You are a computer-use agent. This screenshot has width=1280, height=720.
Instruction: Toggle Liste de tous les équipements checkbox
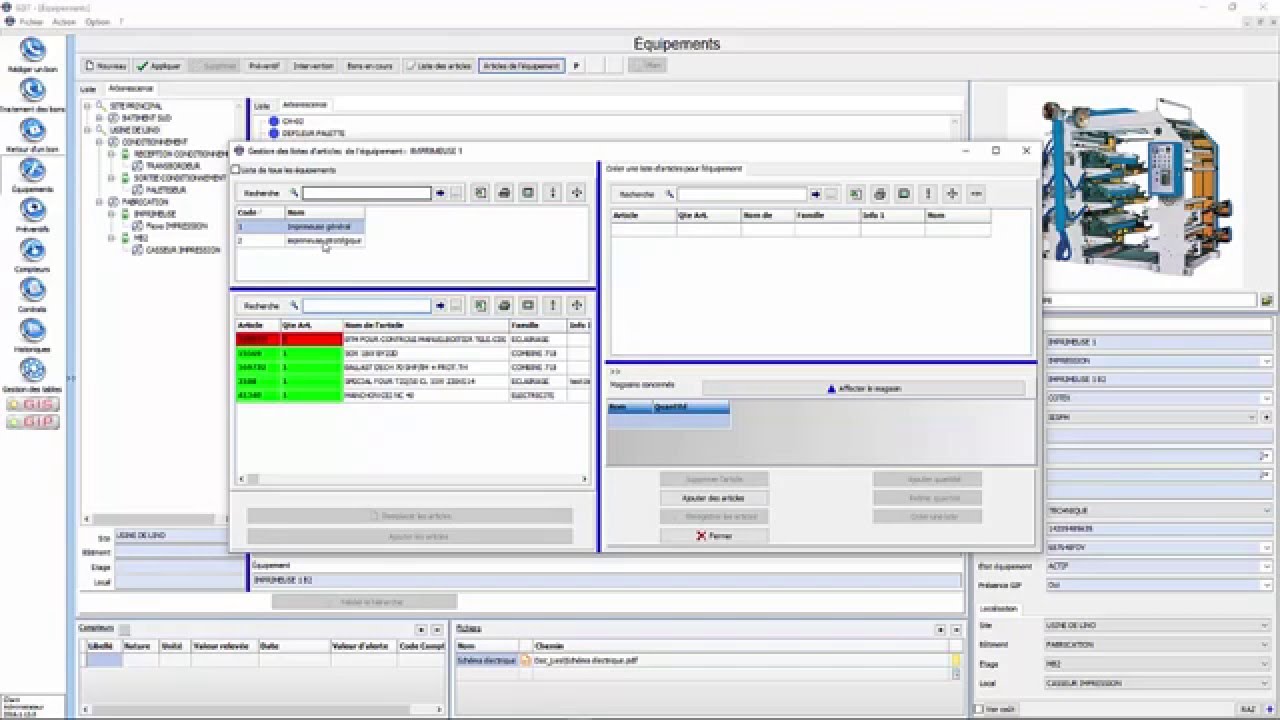tap(236, 170)
